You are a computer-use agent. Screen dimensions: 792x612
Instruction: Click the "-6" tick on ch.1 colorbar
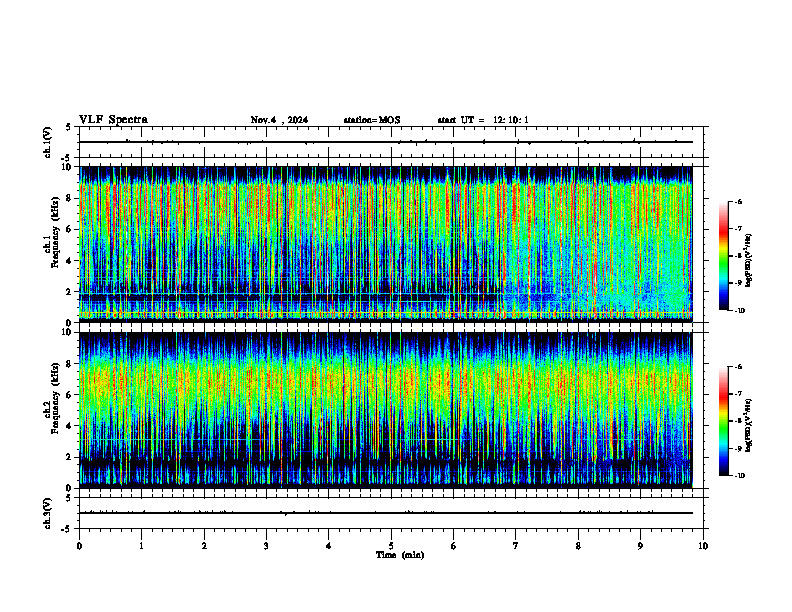[738, 201]
